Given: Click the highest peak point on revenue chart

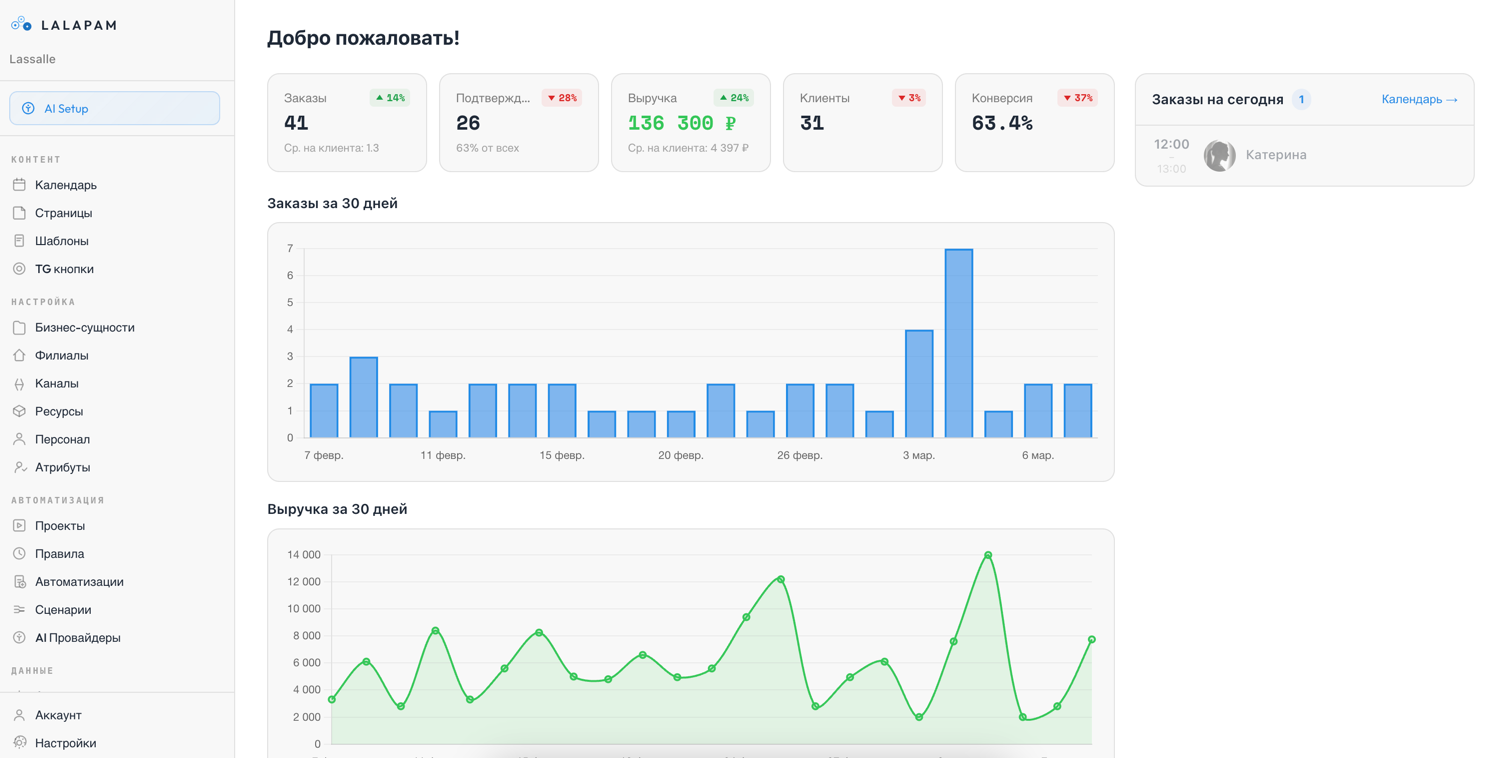Looking at the screenshot, I should [x=988, y=555].
